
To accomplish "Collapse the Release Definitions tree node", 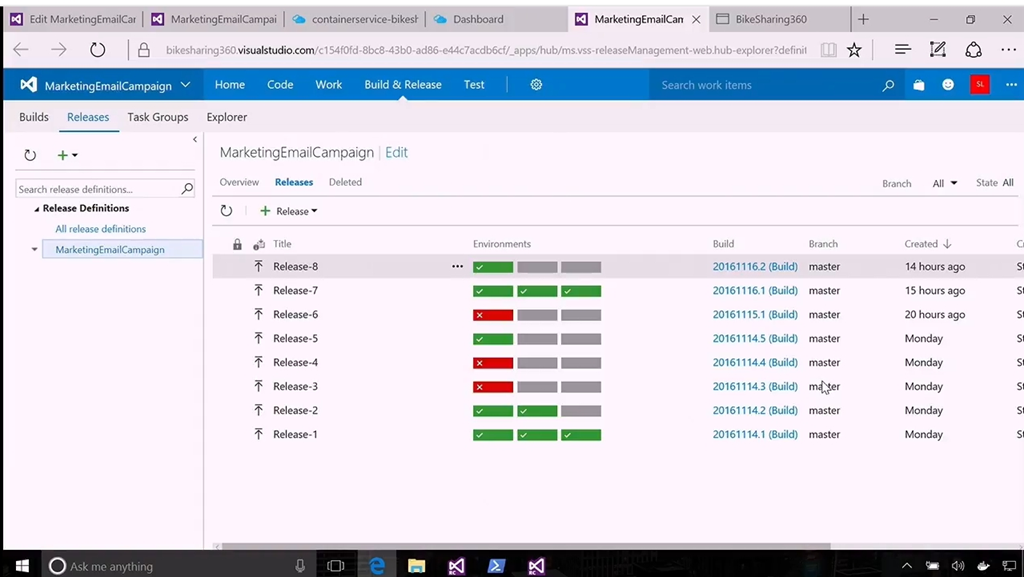I will [37, 209].
